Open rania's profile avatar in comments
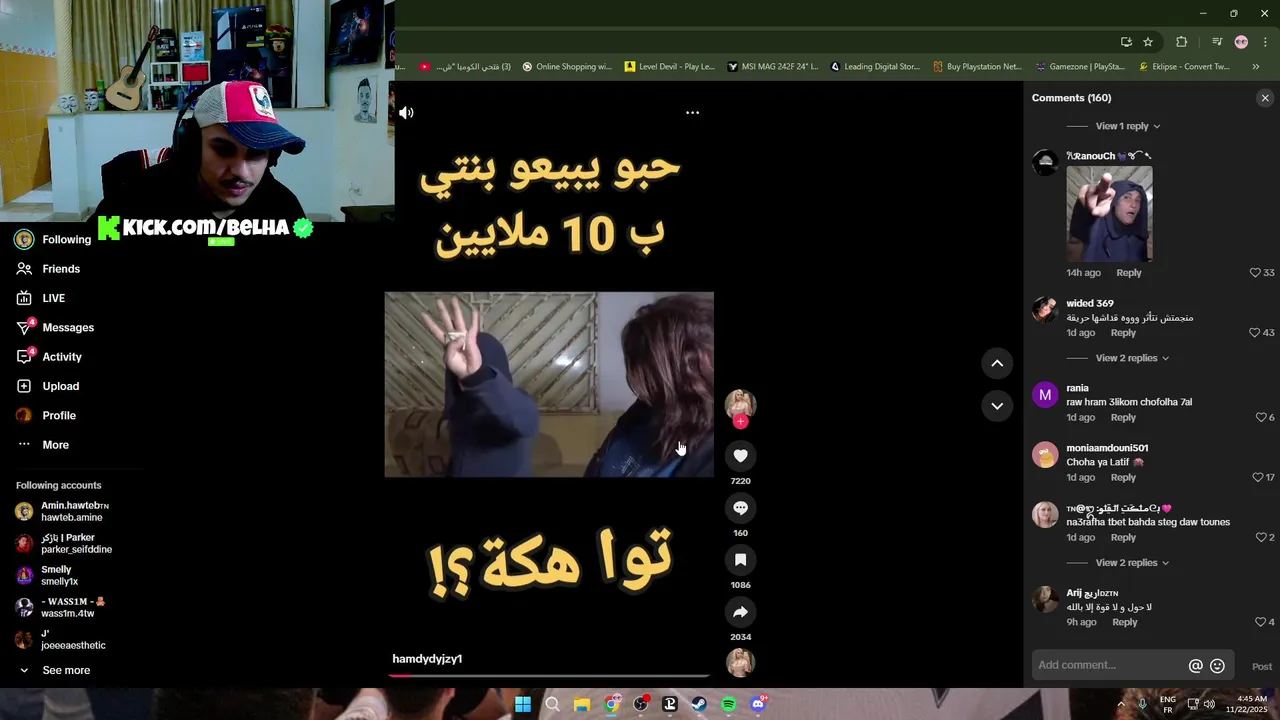 pos(1045,395)
